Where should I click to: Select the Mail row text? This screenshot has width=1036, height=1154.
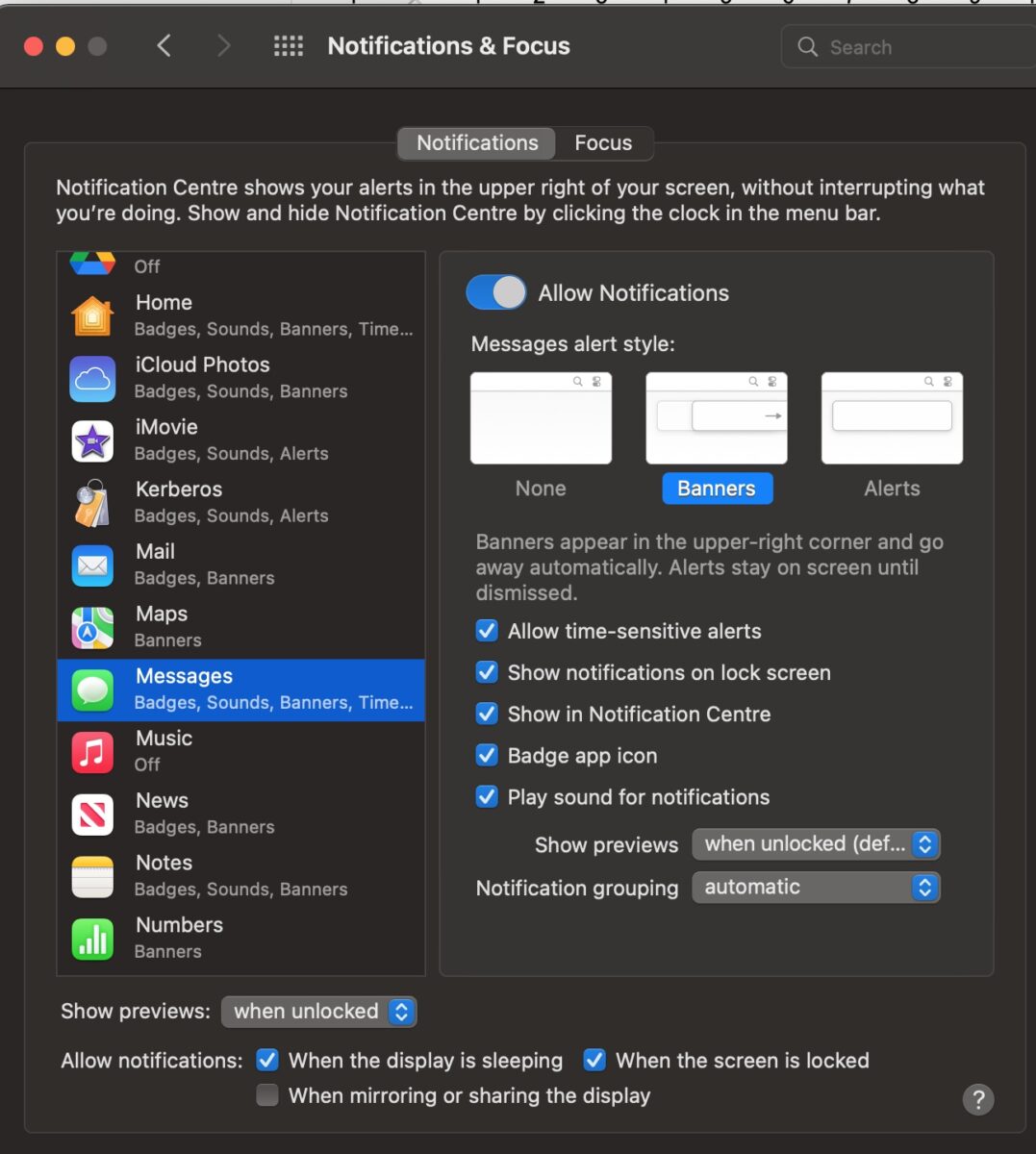click(204, 564)
